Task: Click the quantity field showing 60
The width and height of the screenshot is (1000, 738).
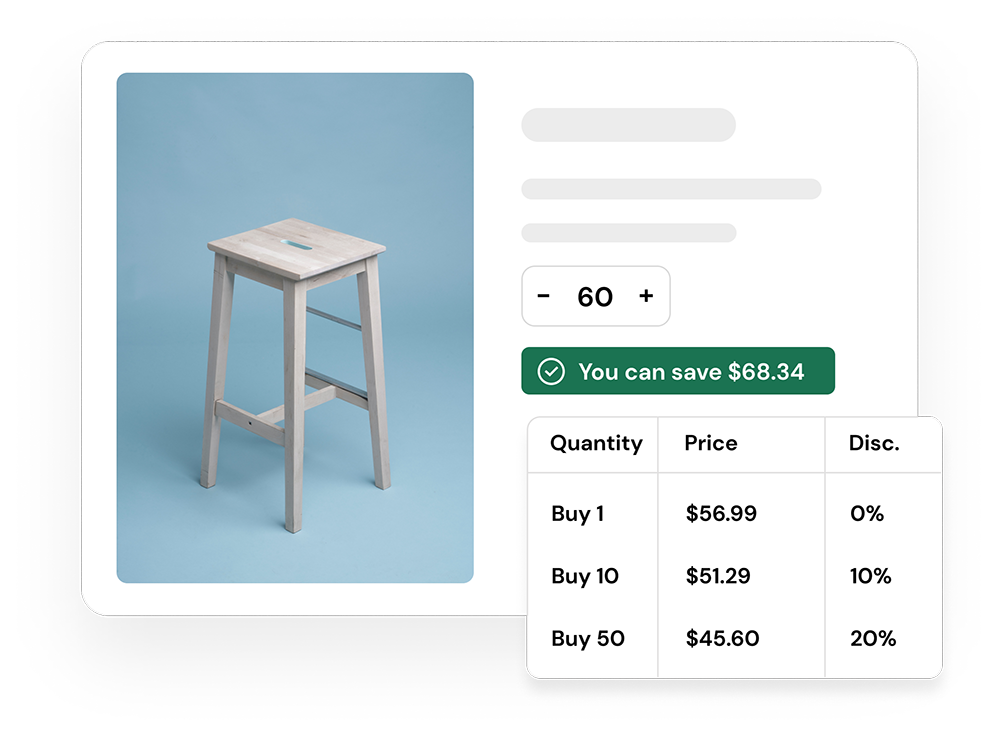Action: coord(595,297)
